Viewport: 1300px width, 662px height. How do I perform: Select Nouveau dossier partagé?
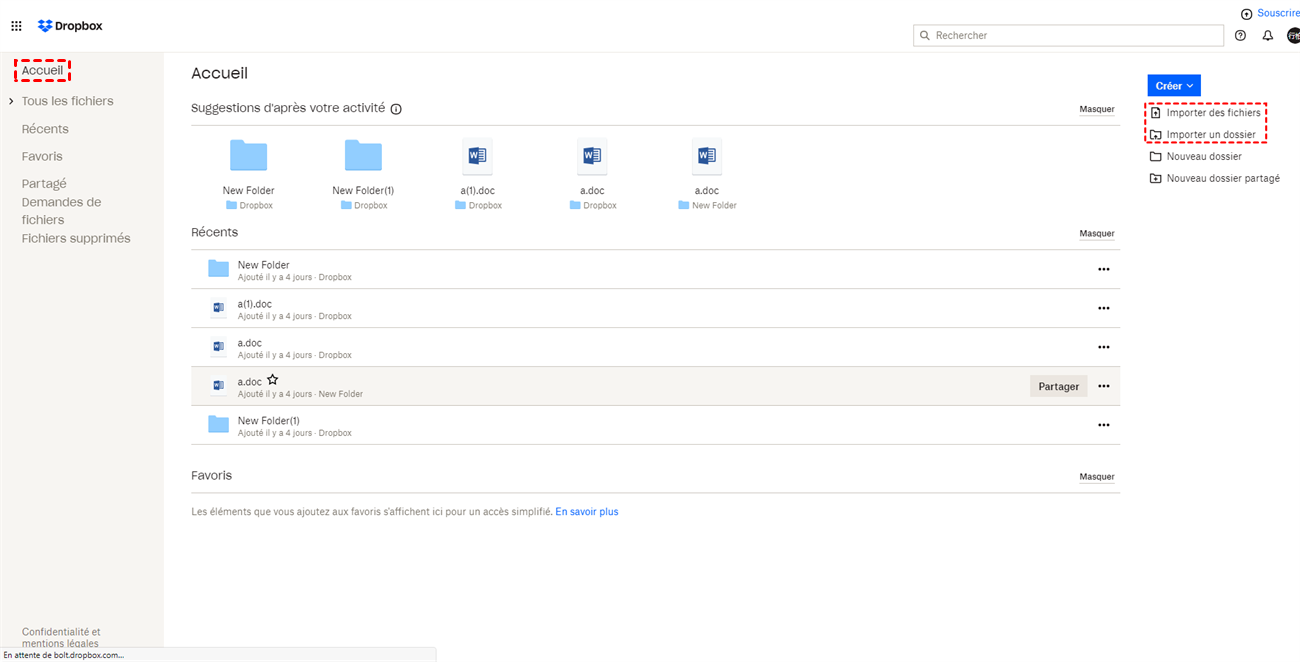click(1222, 179)
